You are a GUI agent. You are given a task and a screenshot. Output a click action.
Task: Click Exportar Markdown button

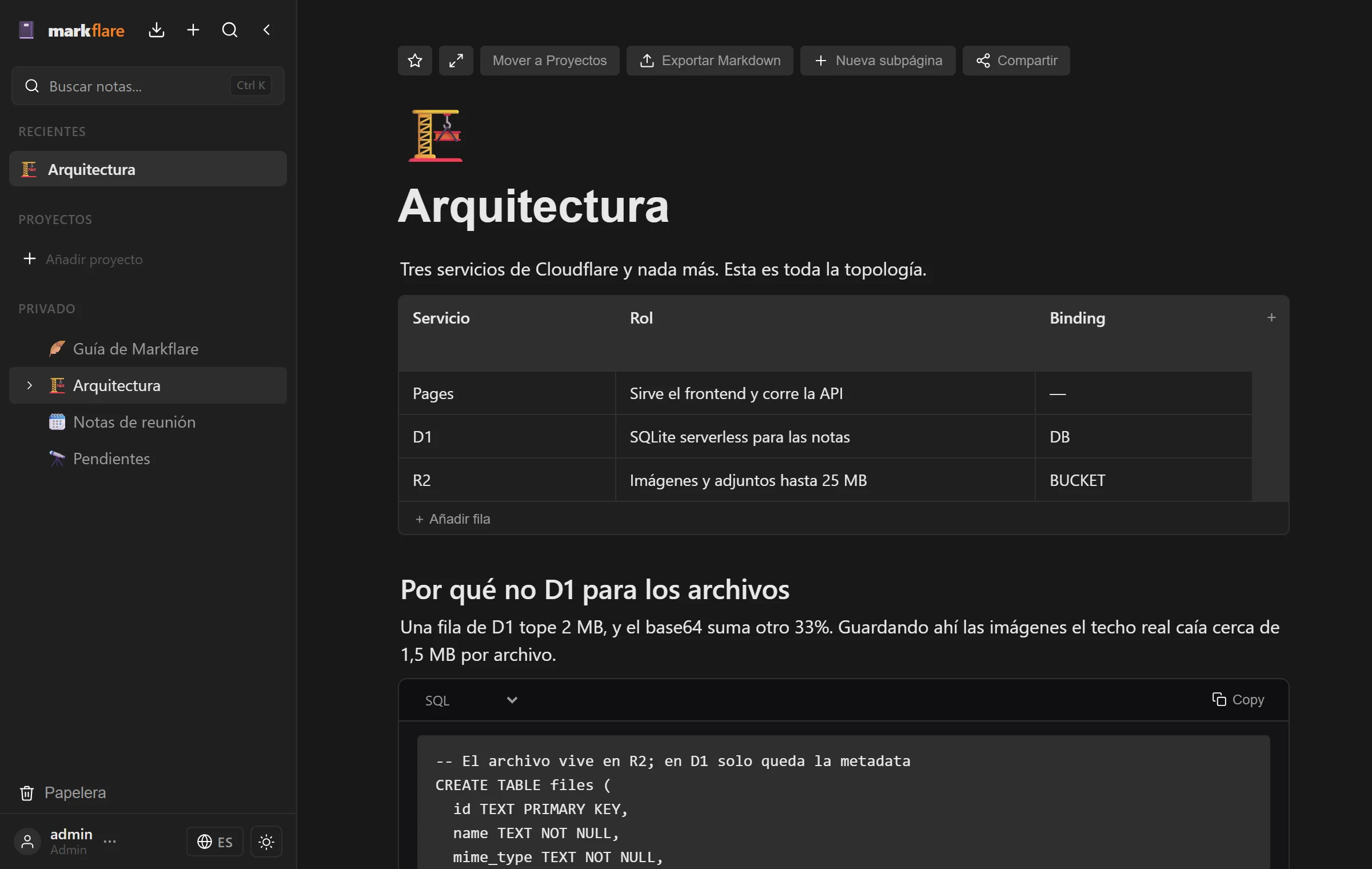[x=710, y=61]
